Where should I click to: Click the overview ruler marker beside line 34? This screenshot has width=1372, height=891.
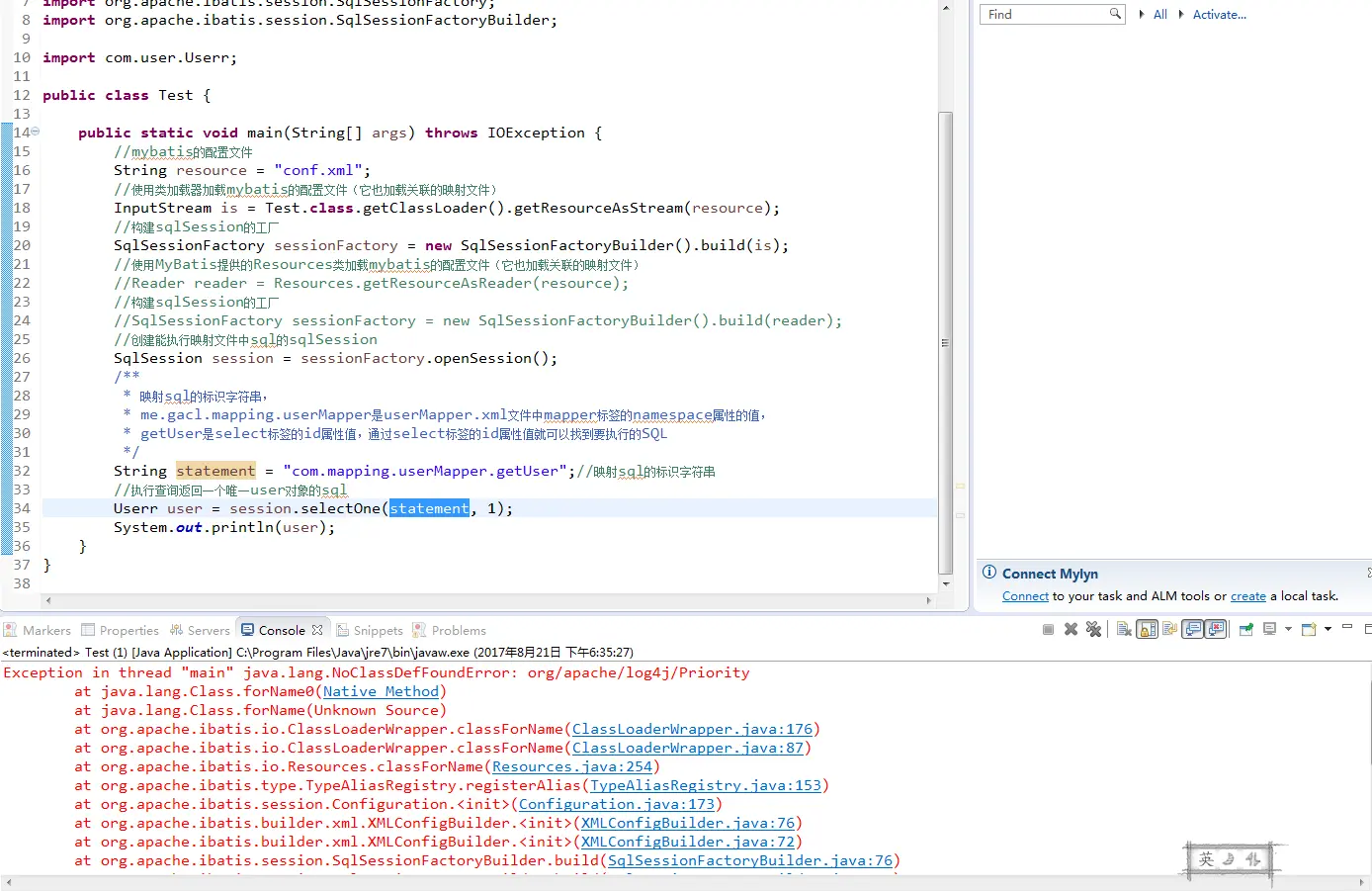click(960, 515)
